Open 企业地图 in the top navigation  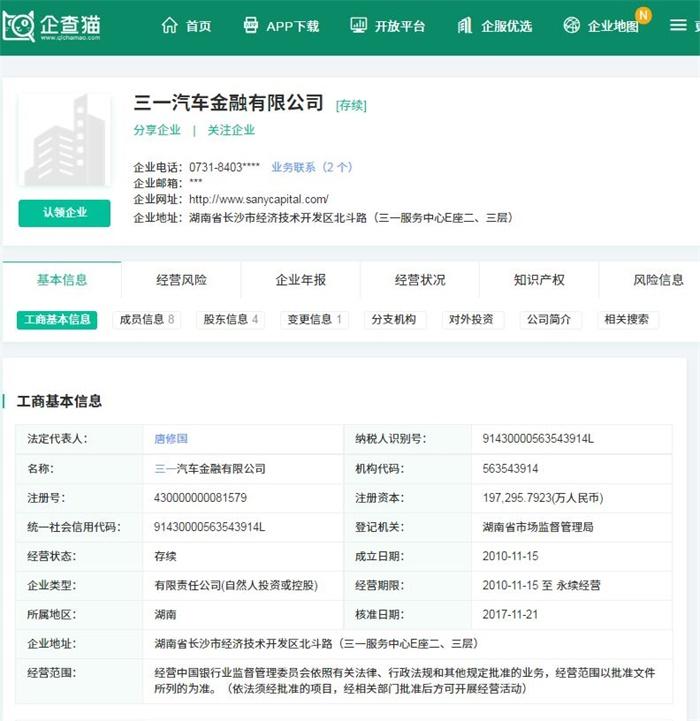point(613,26)
